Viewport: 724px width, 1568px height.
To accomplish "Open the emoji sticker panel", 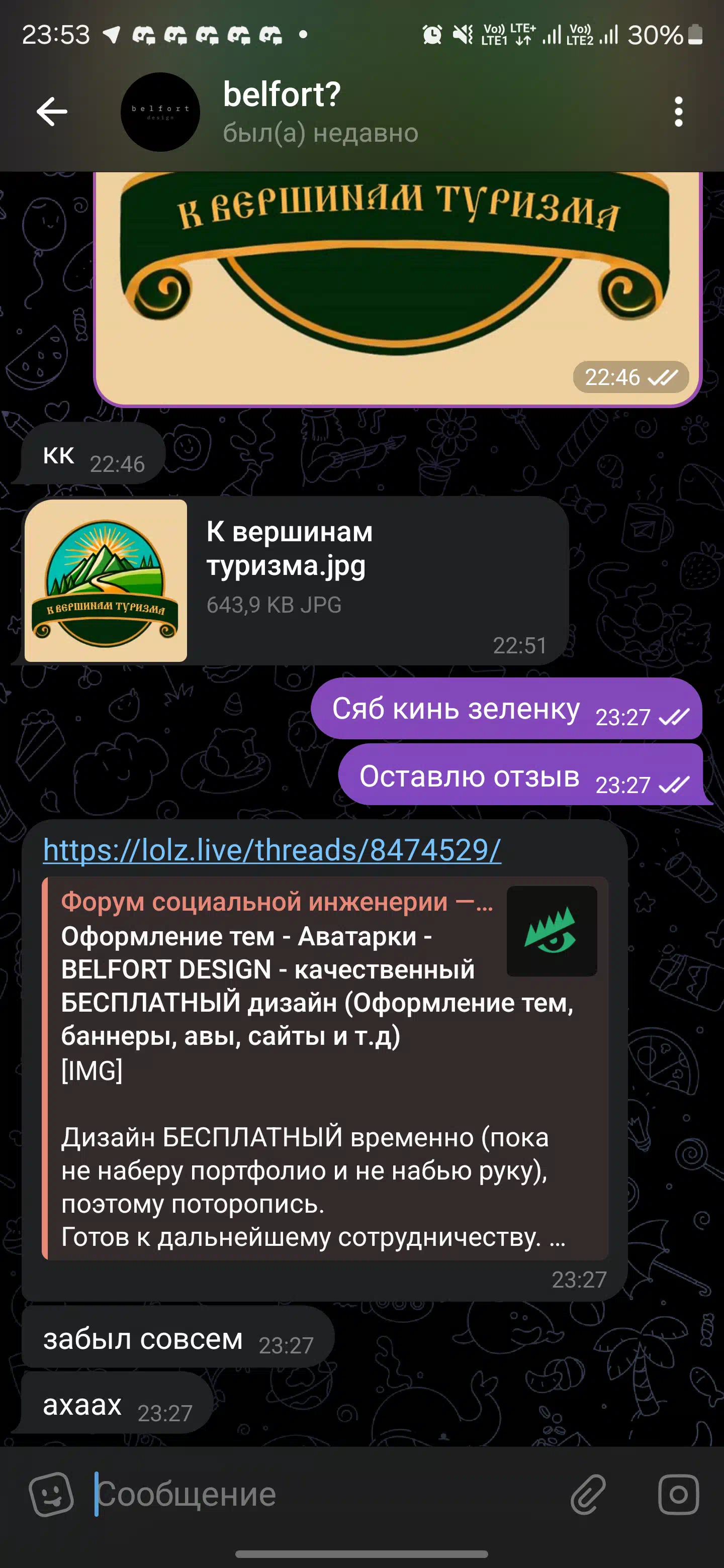I will 52,1494.
